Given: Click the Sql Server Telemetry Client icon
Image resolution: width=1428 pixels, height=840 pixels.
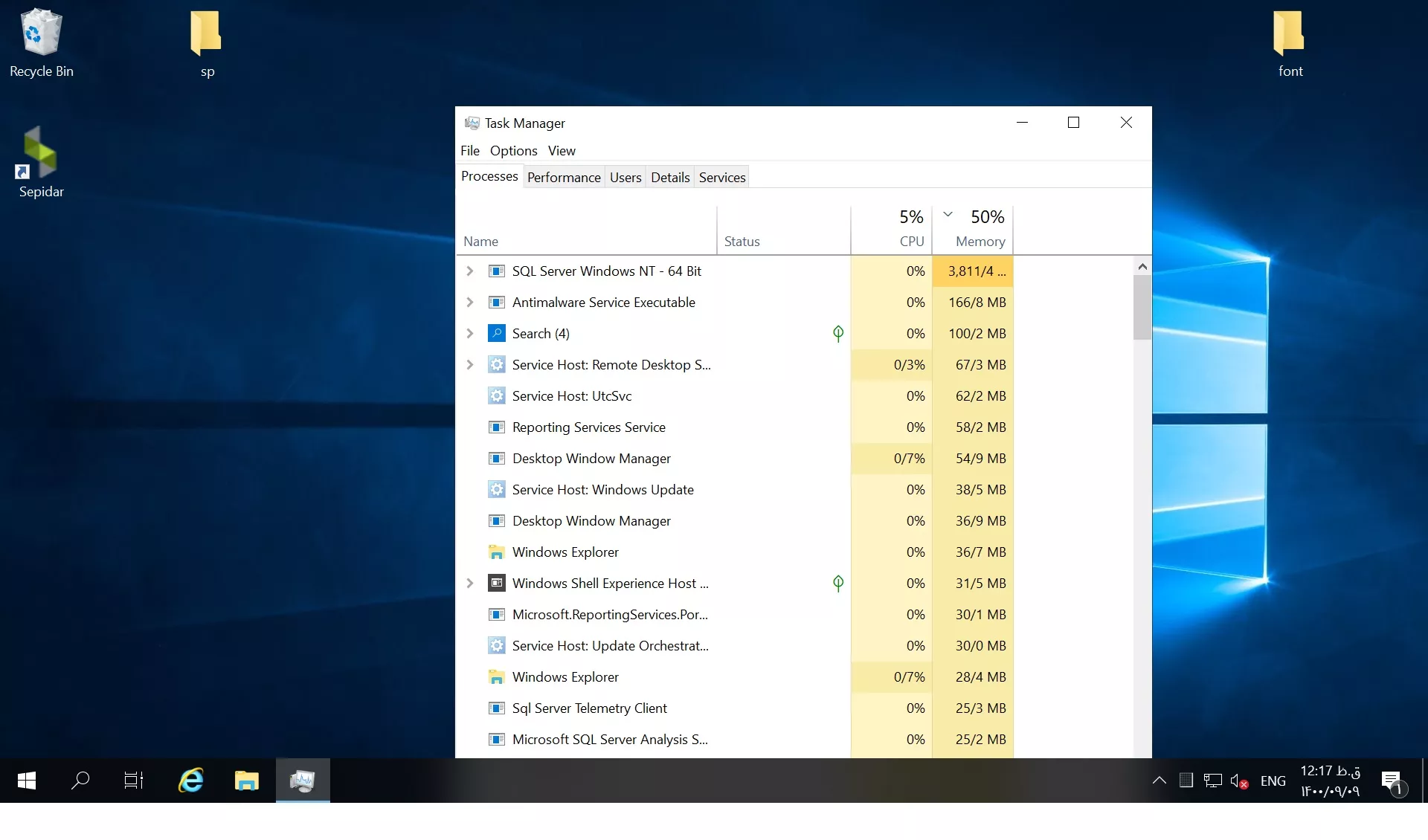Looking at the screenshot, I should [496, 708].
